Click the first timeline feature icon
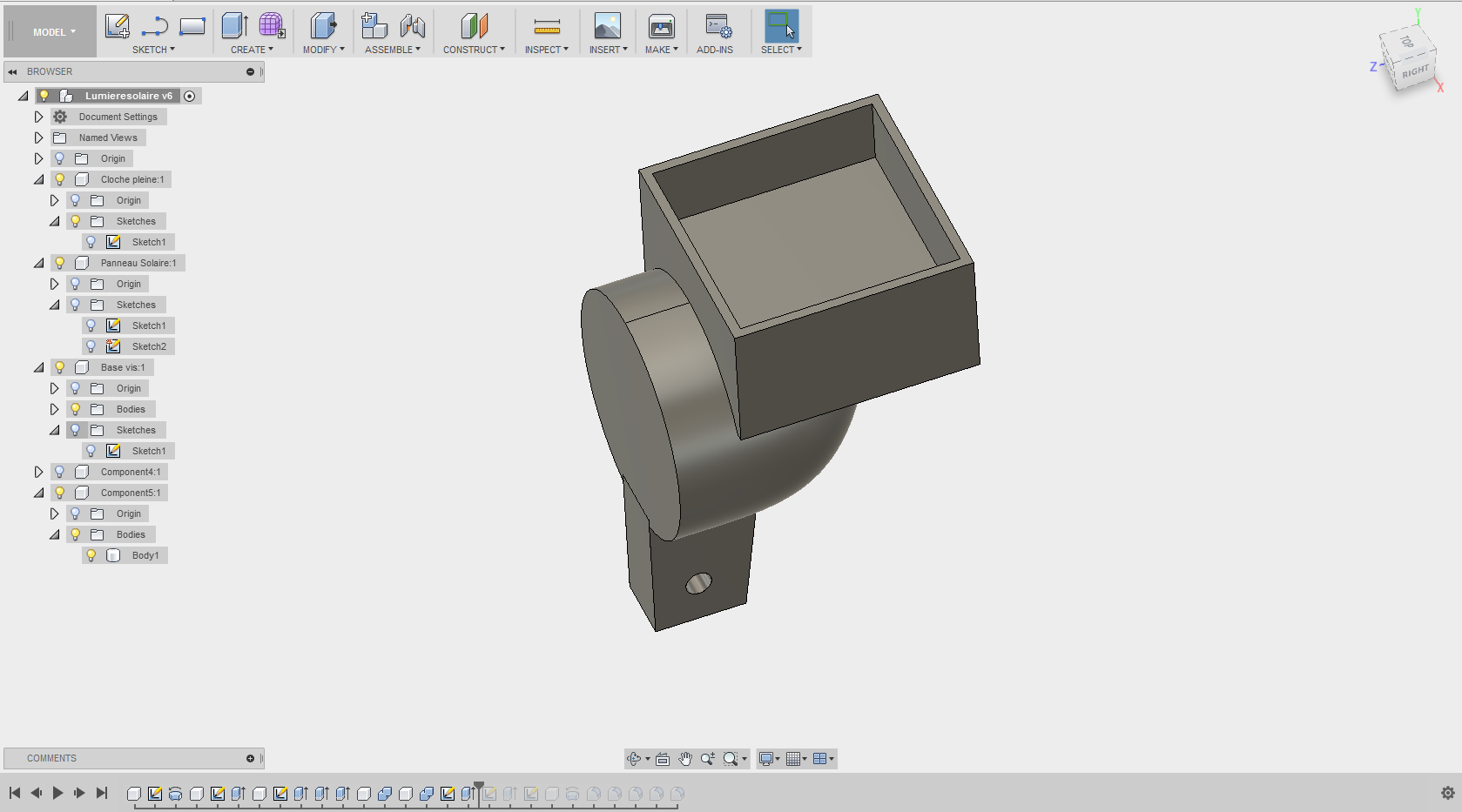This screenshot has width=1462, height=812. tap(134, 794)
